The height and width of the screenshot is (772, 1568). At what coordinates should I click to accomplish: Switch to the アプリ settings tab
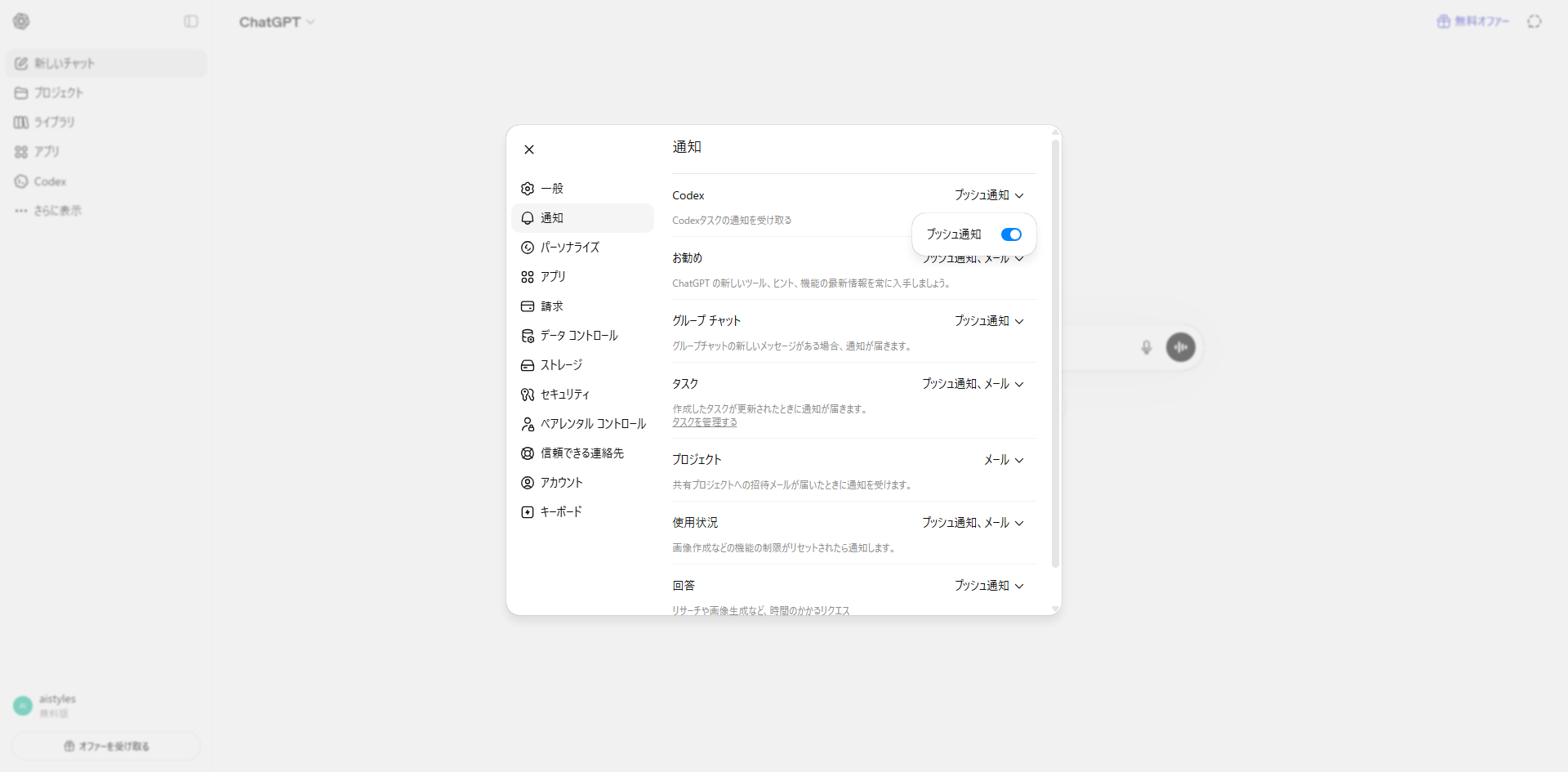(582, 277)
